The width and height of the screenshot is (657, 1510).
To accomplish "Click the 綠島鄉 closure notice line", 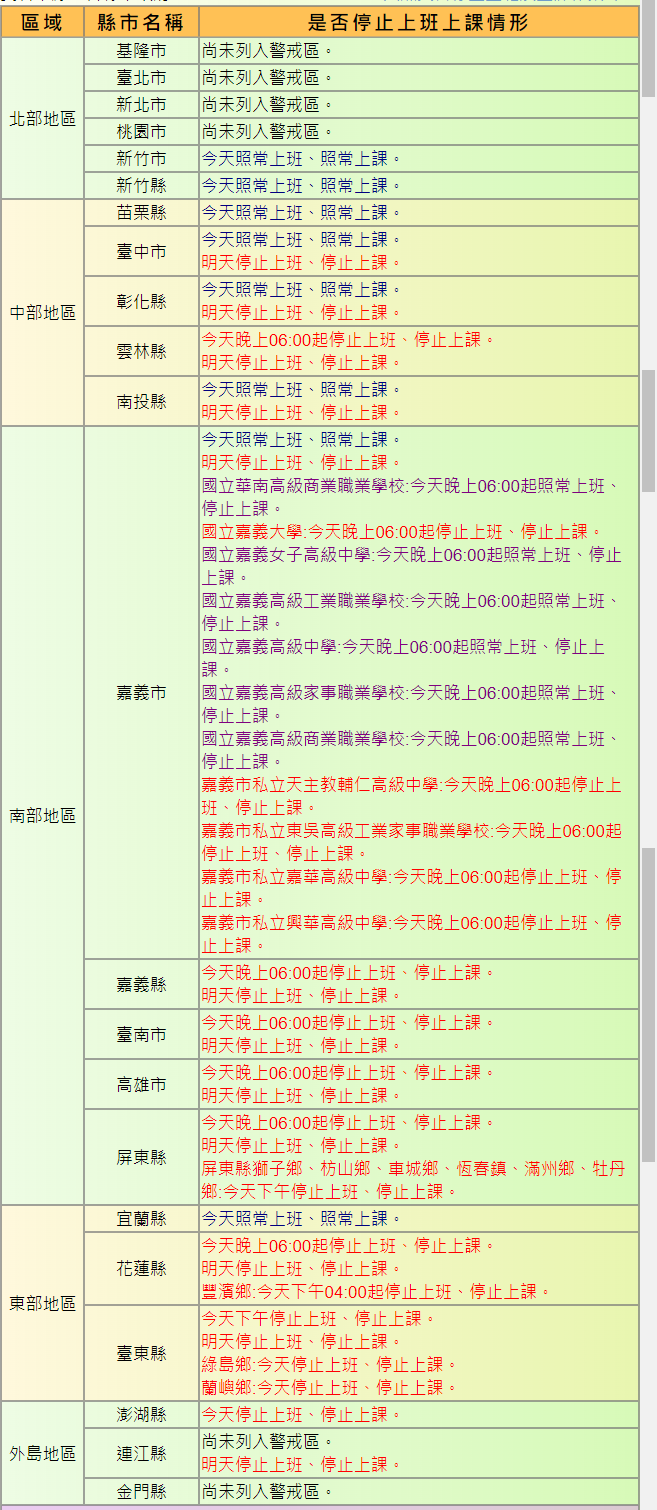I will (x=329, y=1364).
